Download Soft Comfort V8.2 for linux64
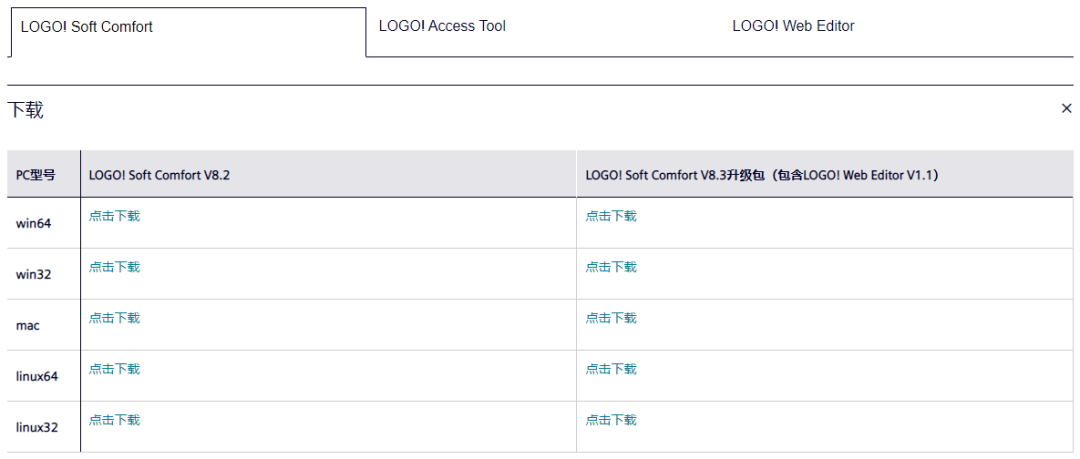 pos(114,369)
